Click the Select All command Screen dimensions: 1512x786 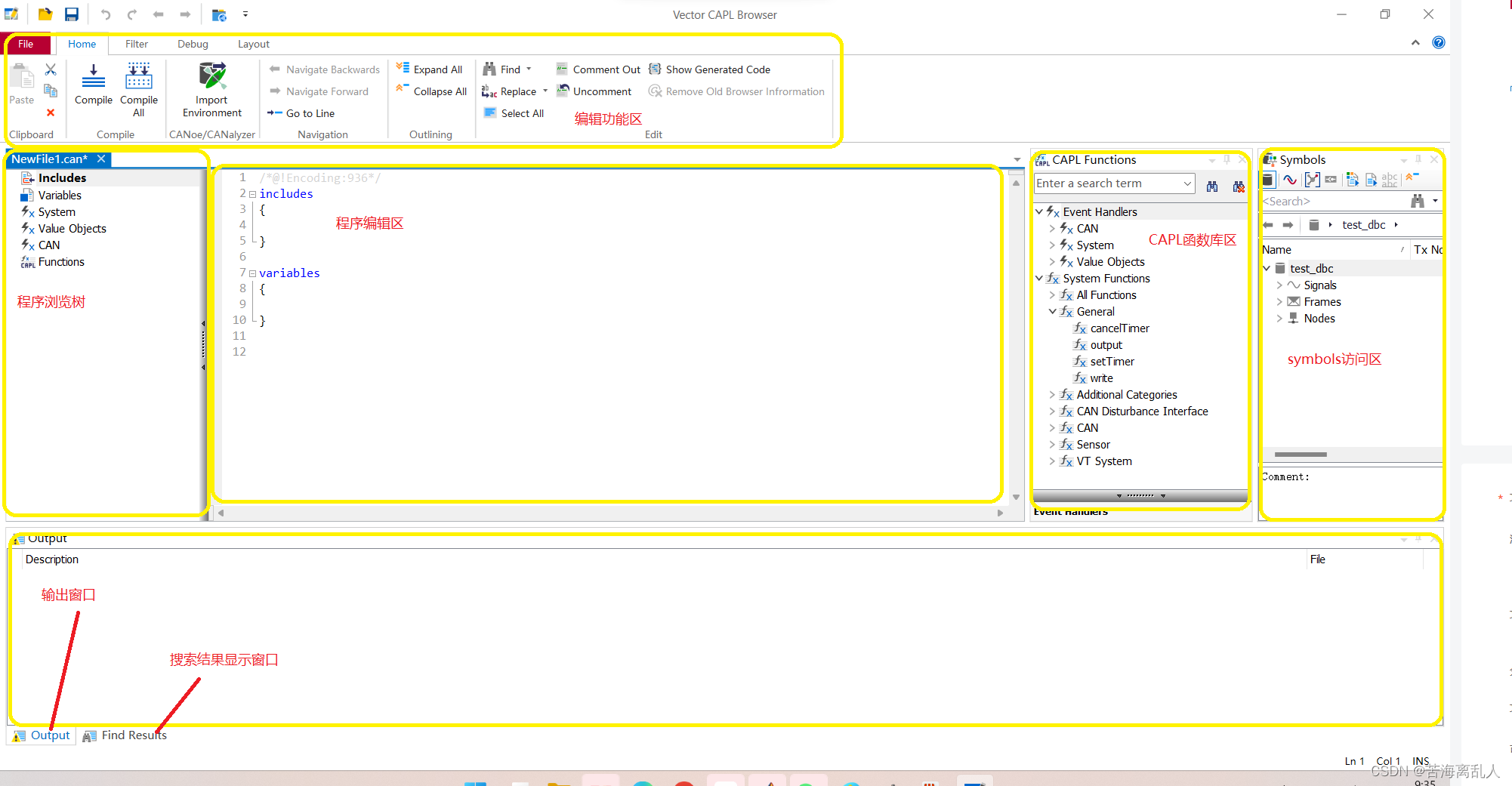pos(514,113)
